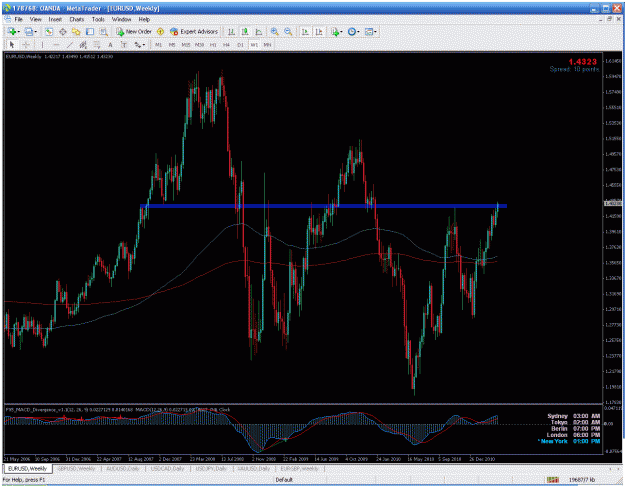The width and height of the screenshot is (625, 486).
Task: Set timeframe to H1
Action: 213,45
